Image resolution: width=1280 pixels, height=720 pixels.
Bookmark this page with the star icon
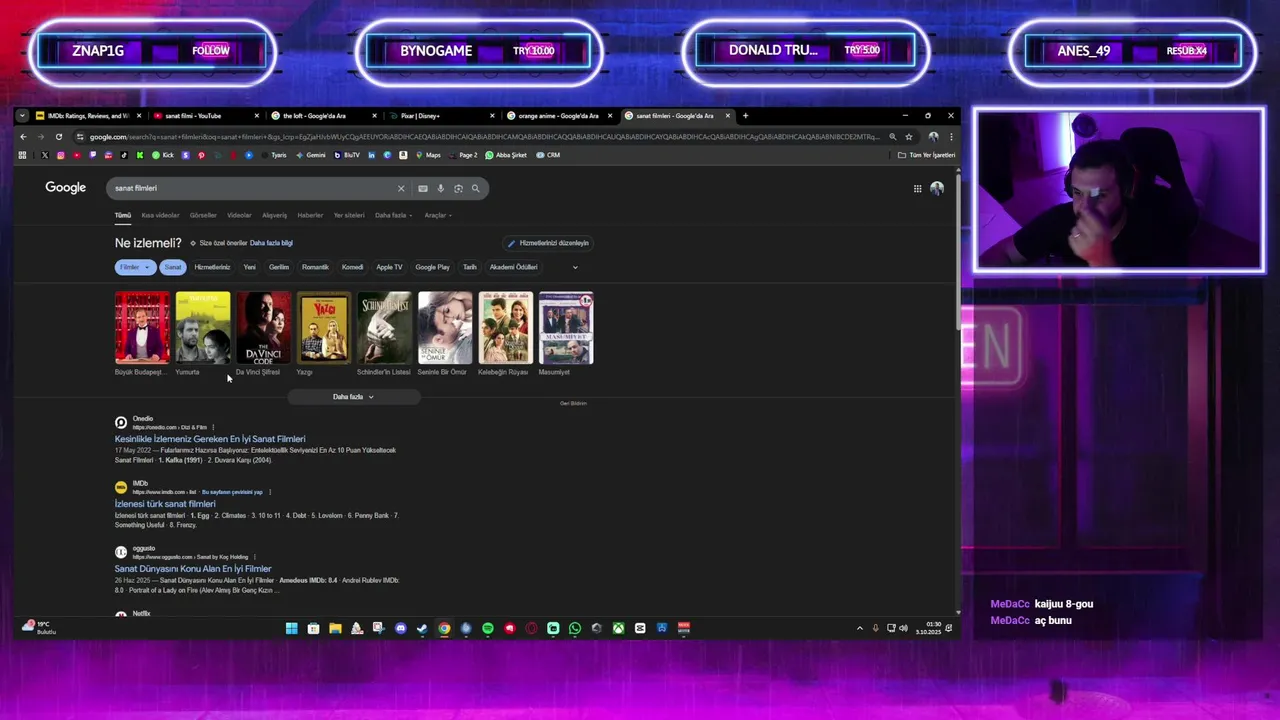pyautogui.click(x=908, y=137)
